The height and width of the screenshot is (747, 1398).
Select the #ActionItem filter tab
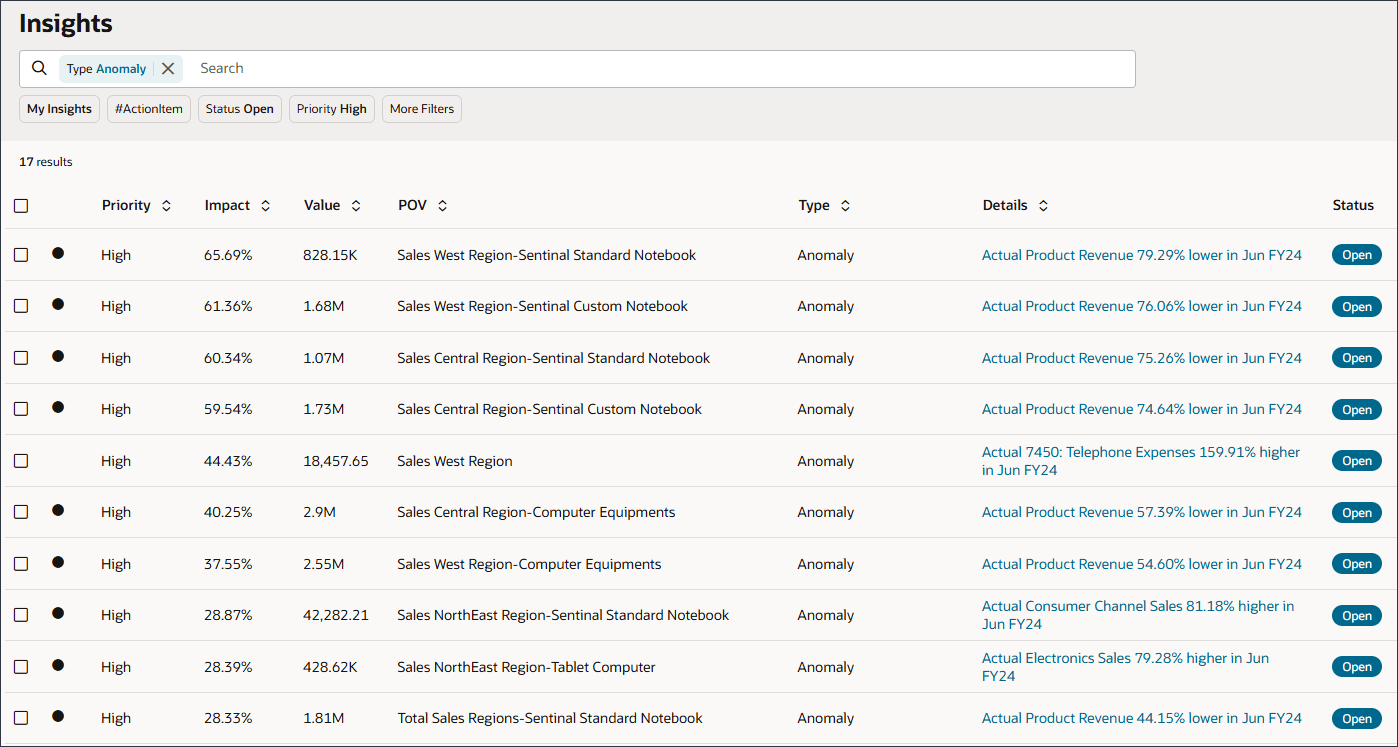pos(148,108)
